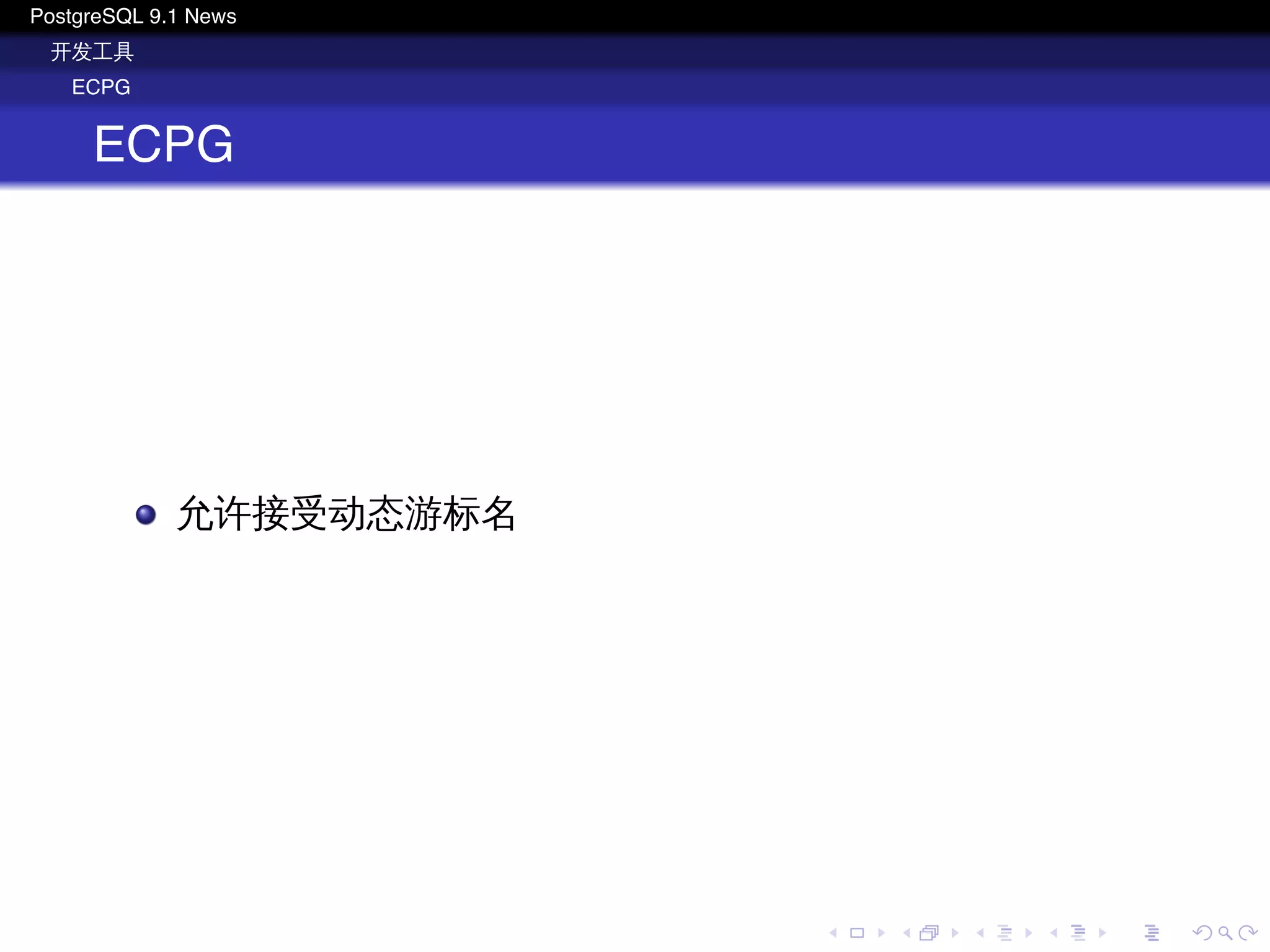Viewport: 1270px width, 952px height.
Task: Click the section lines navigation icon
Action: 1078,932
